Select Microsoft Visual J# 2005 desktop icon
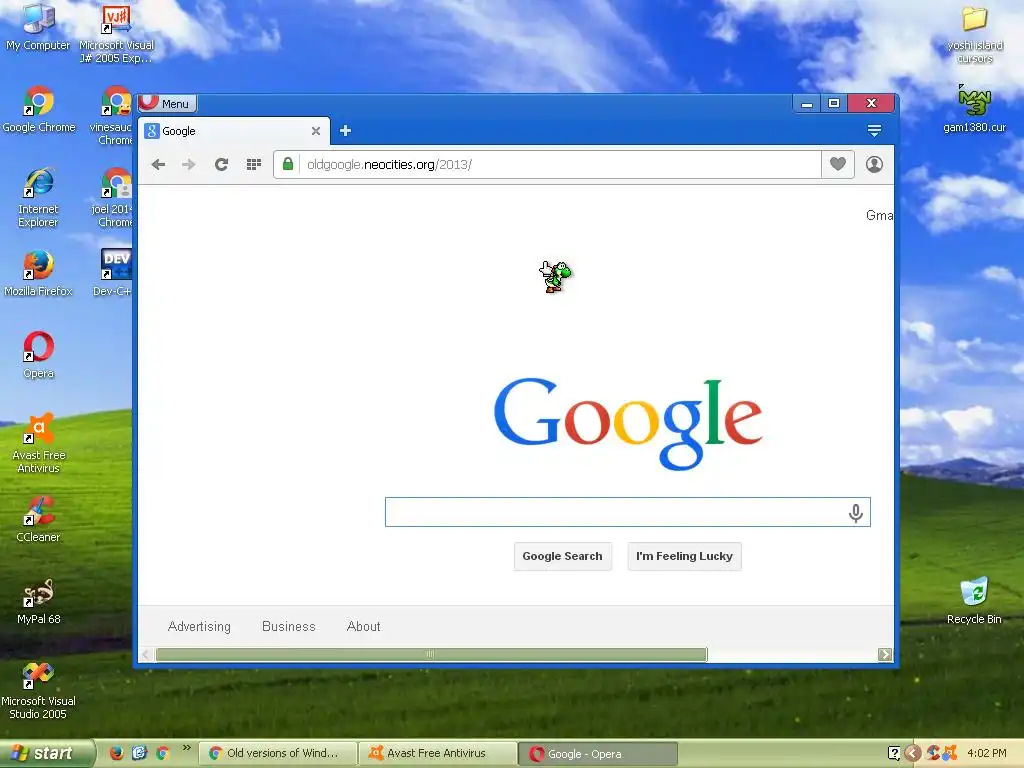Screen dimensions: 1024x768 pyautogui.click(x=116, y=33)
